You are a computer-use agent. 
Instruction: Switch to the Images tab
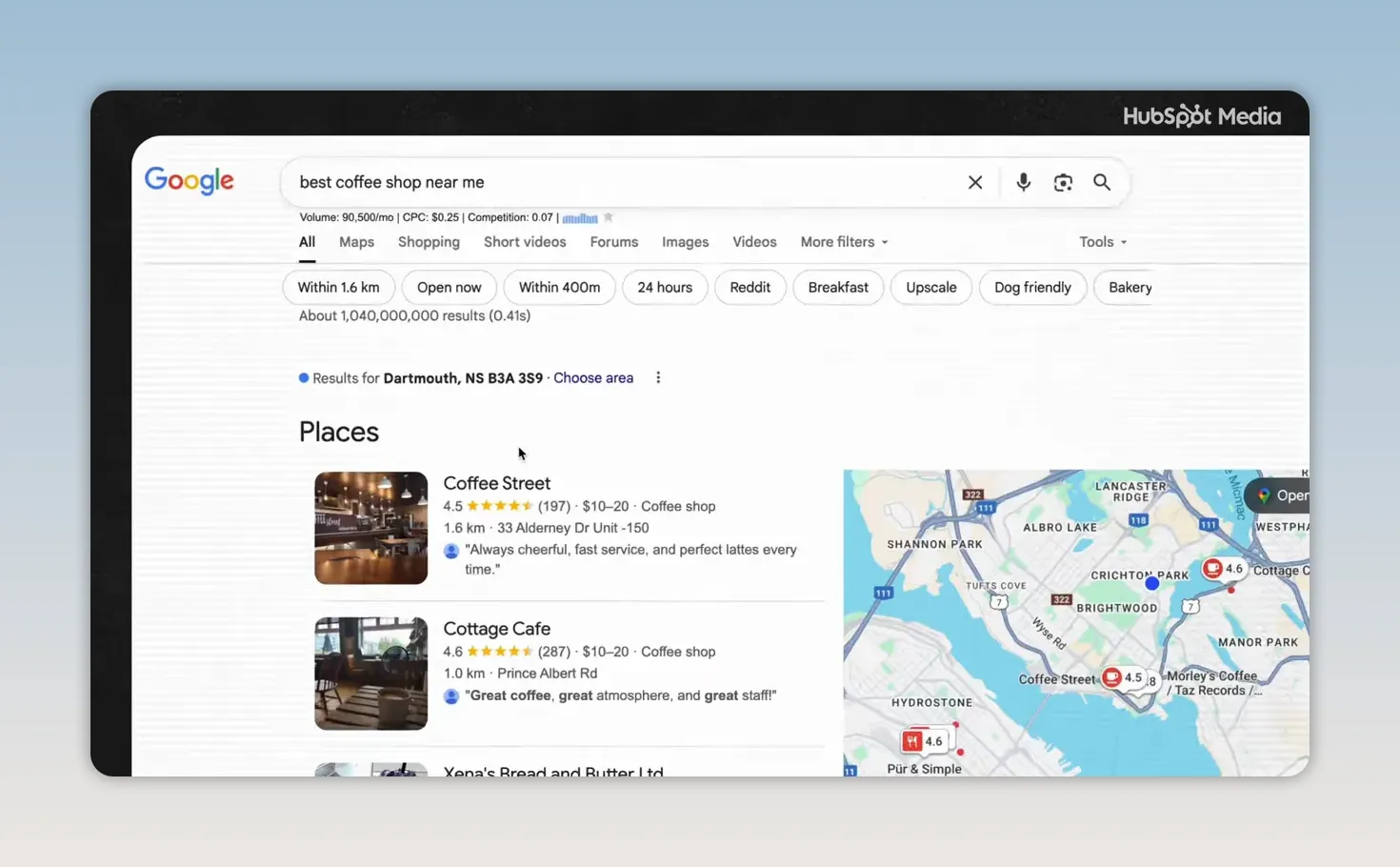pos(686,242)
